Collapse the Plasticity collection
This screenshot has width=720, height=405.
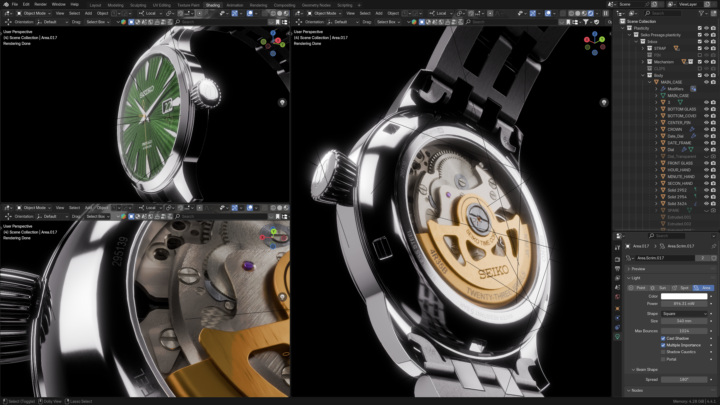623,28
